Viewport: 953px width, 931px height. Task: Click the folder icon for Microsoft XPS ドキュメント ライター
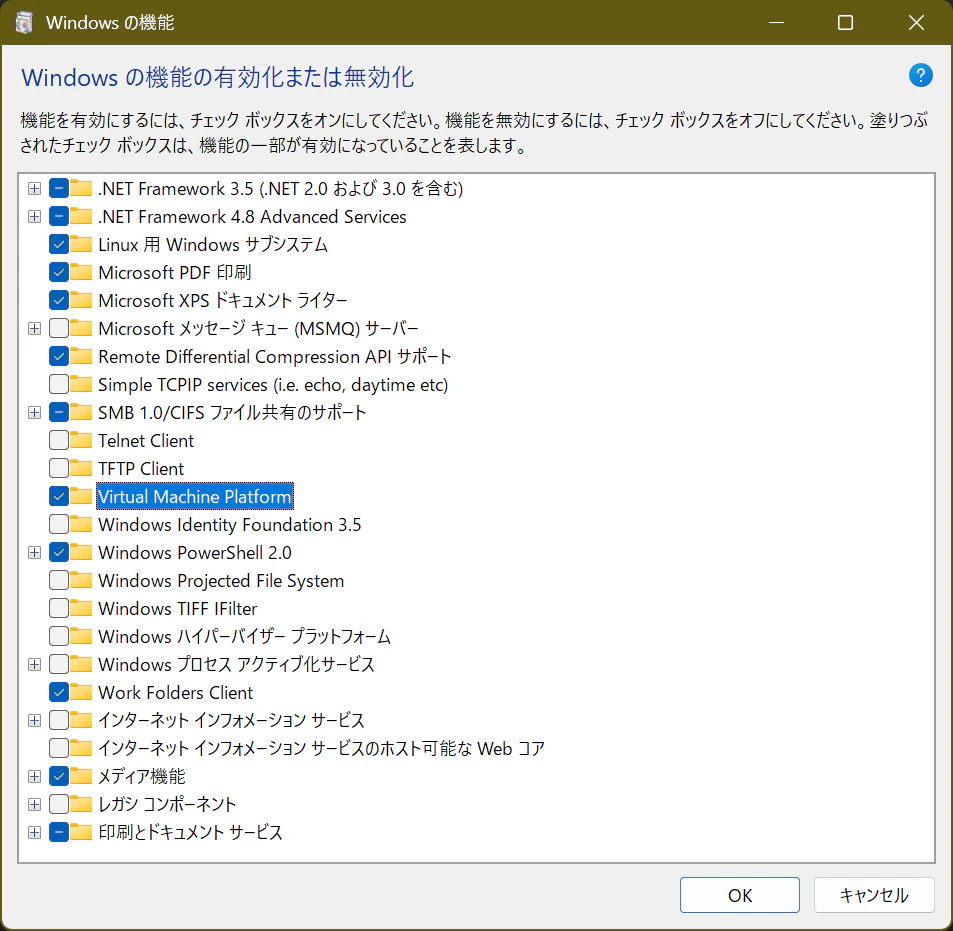point(81,300)
